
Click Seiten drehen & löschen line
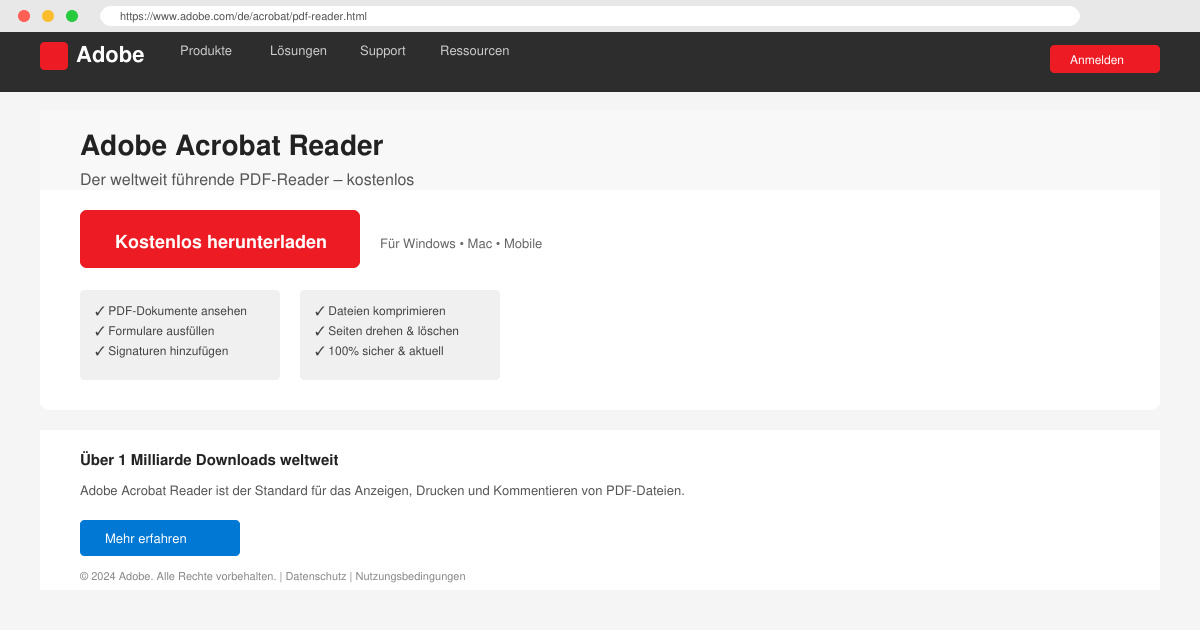(387, 331)
